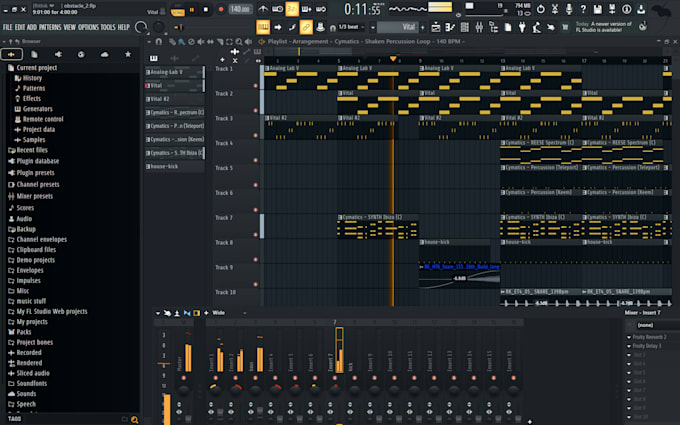The height and width of the screenshot is (425, 680).
Task: Click the Track 7 label in the playlist
Action: coord(224,218)
